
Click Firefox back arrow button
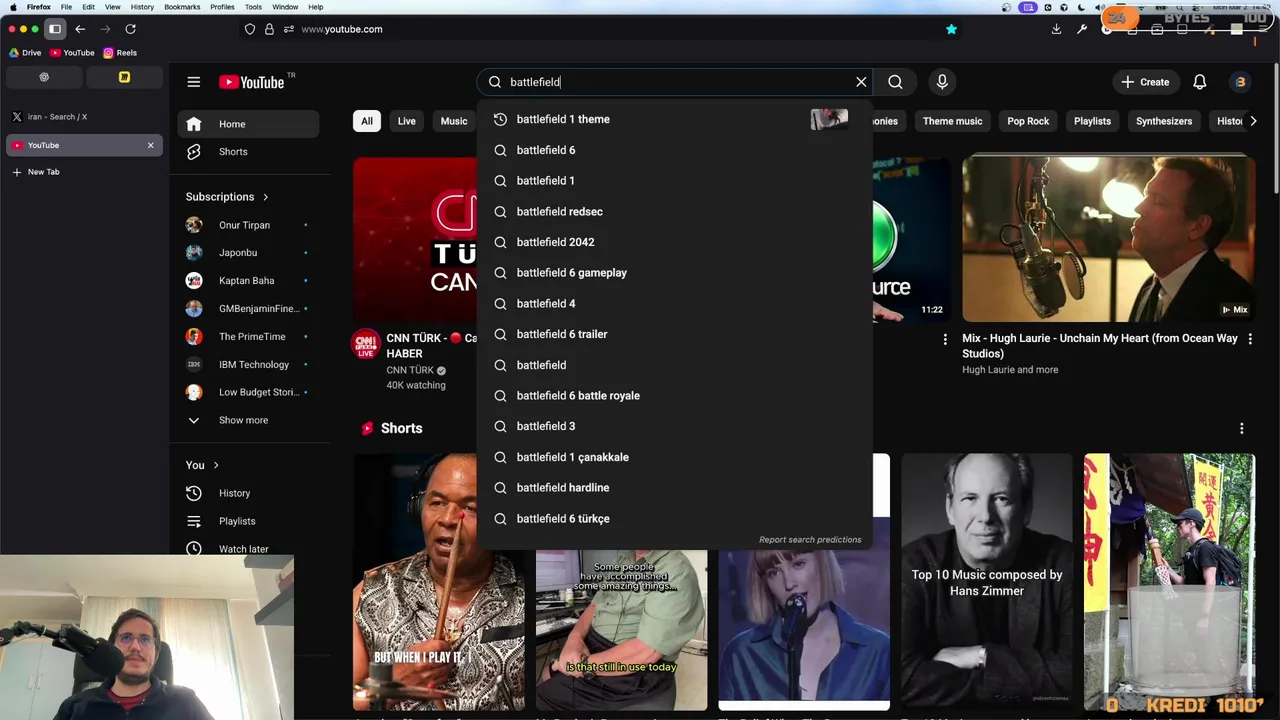(x=80, y=29)
